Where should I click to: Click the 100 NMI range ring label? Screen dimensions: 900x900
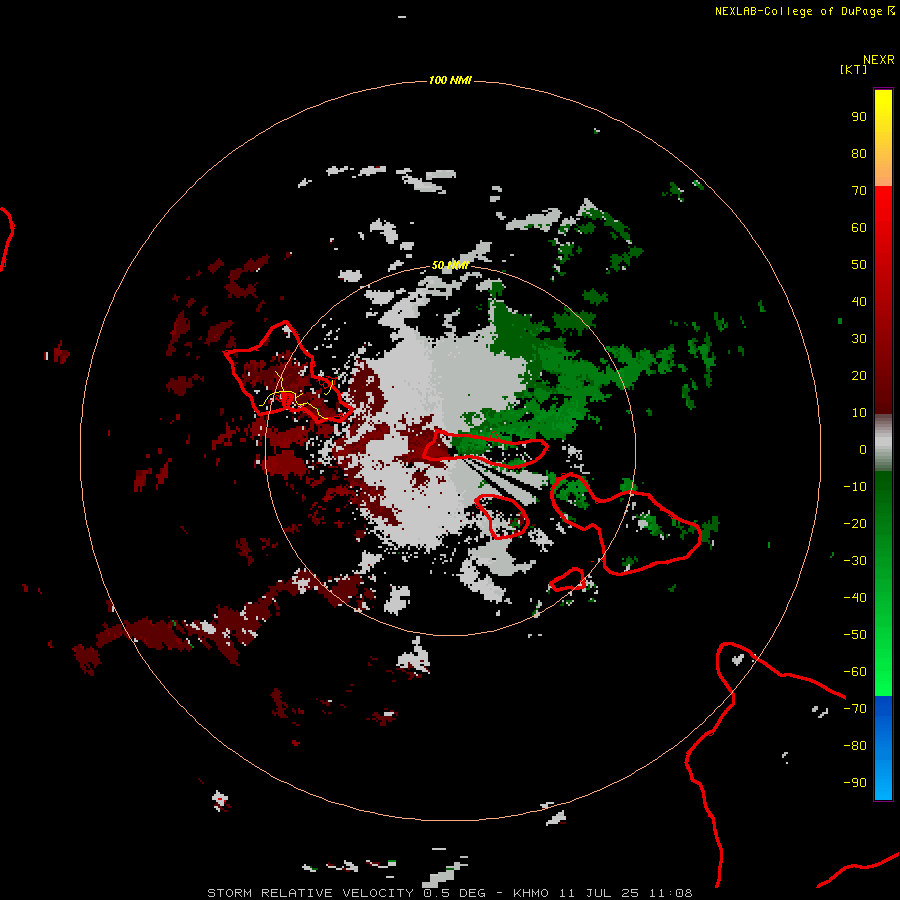point(450,80)
